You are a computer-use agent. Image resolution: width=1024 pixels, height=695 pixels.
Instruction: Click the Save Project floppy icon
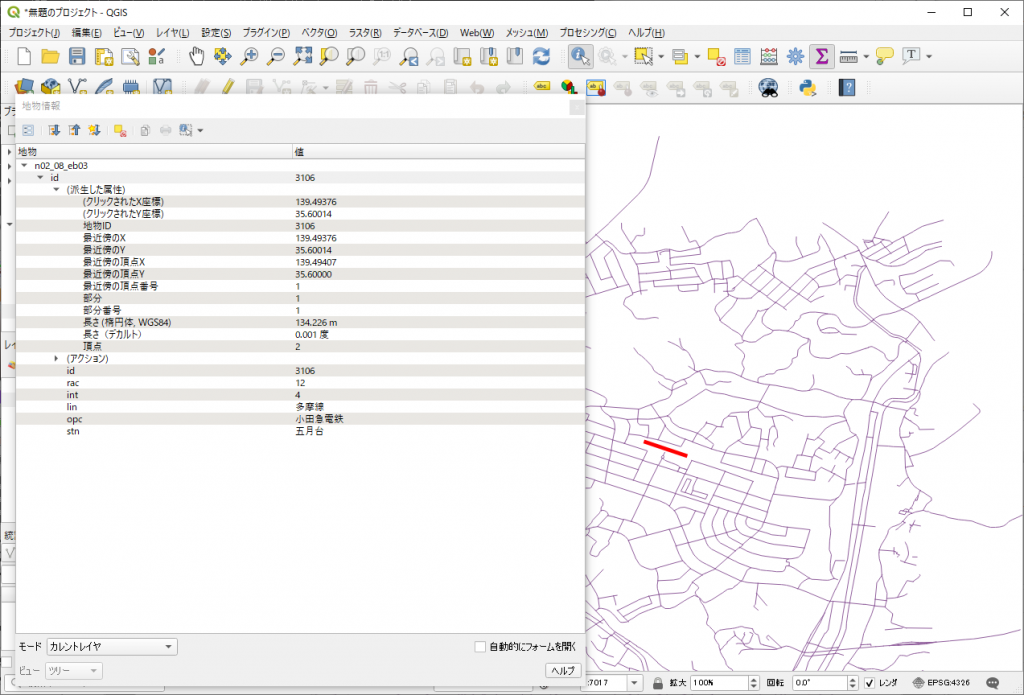pos(77,57)
